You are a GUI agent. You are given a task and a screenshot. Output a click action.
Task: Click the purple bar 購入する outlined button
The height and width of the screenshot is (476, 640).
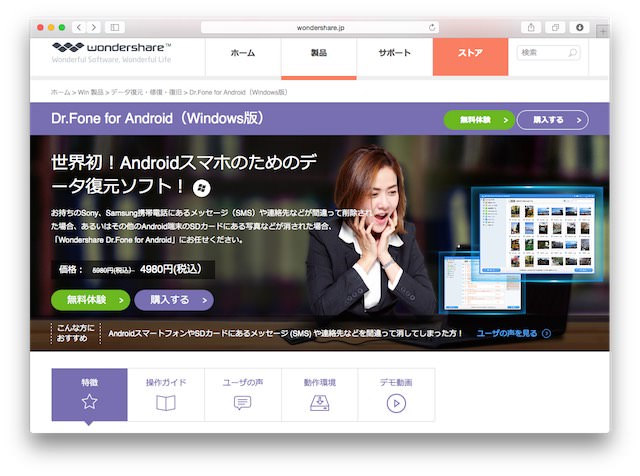552,120
